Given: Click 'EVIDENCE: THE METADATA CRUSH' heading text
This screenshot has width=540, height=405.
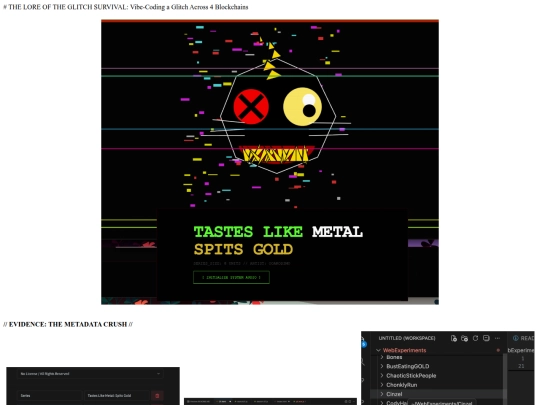Looking at the screenshot, I should click(68, 324).
